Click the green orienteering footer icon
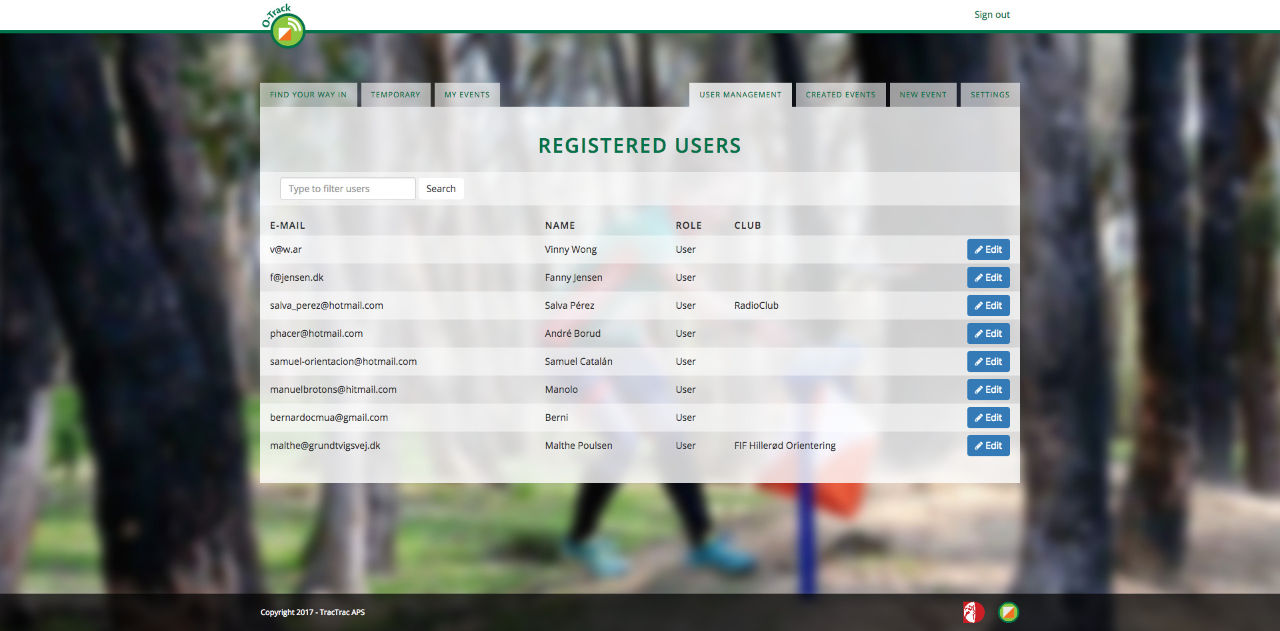 click(x=1008, y=612)
